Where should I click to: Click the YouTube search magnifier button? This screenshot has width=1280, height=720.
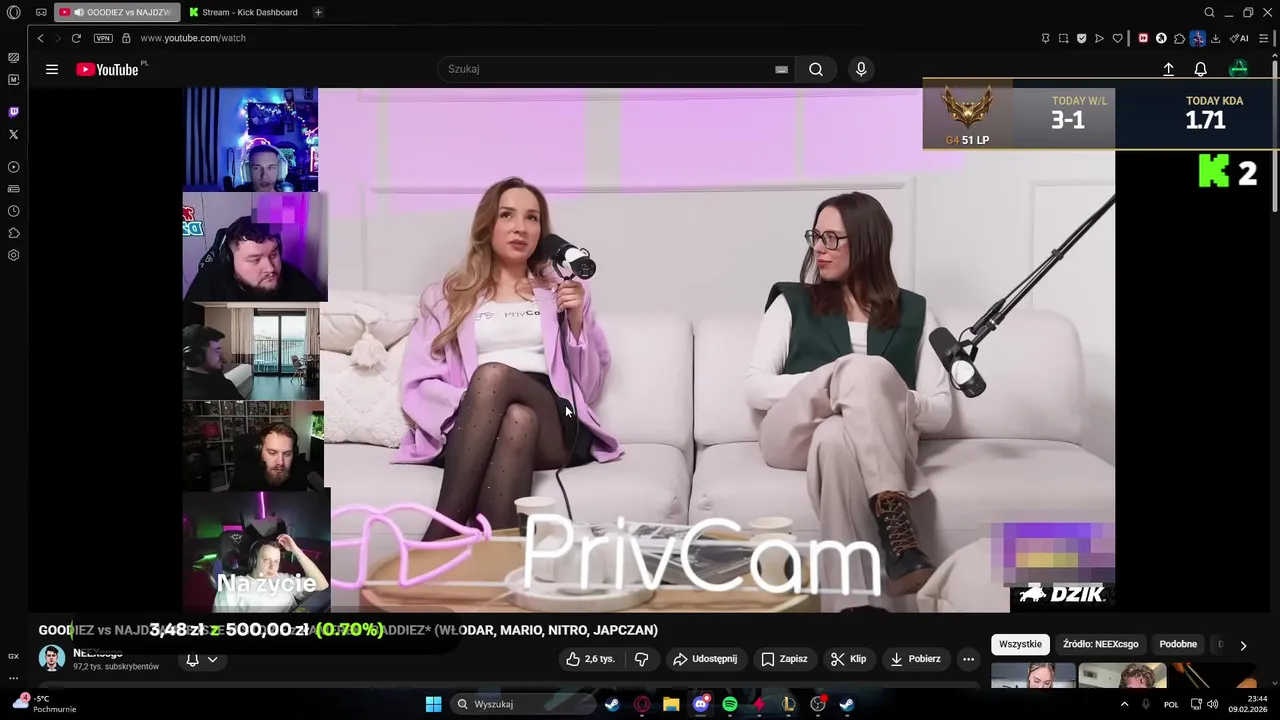coord(816,69)
